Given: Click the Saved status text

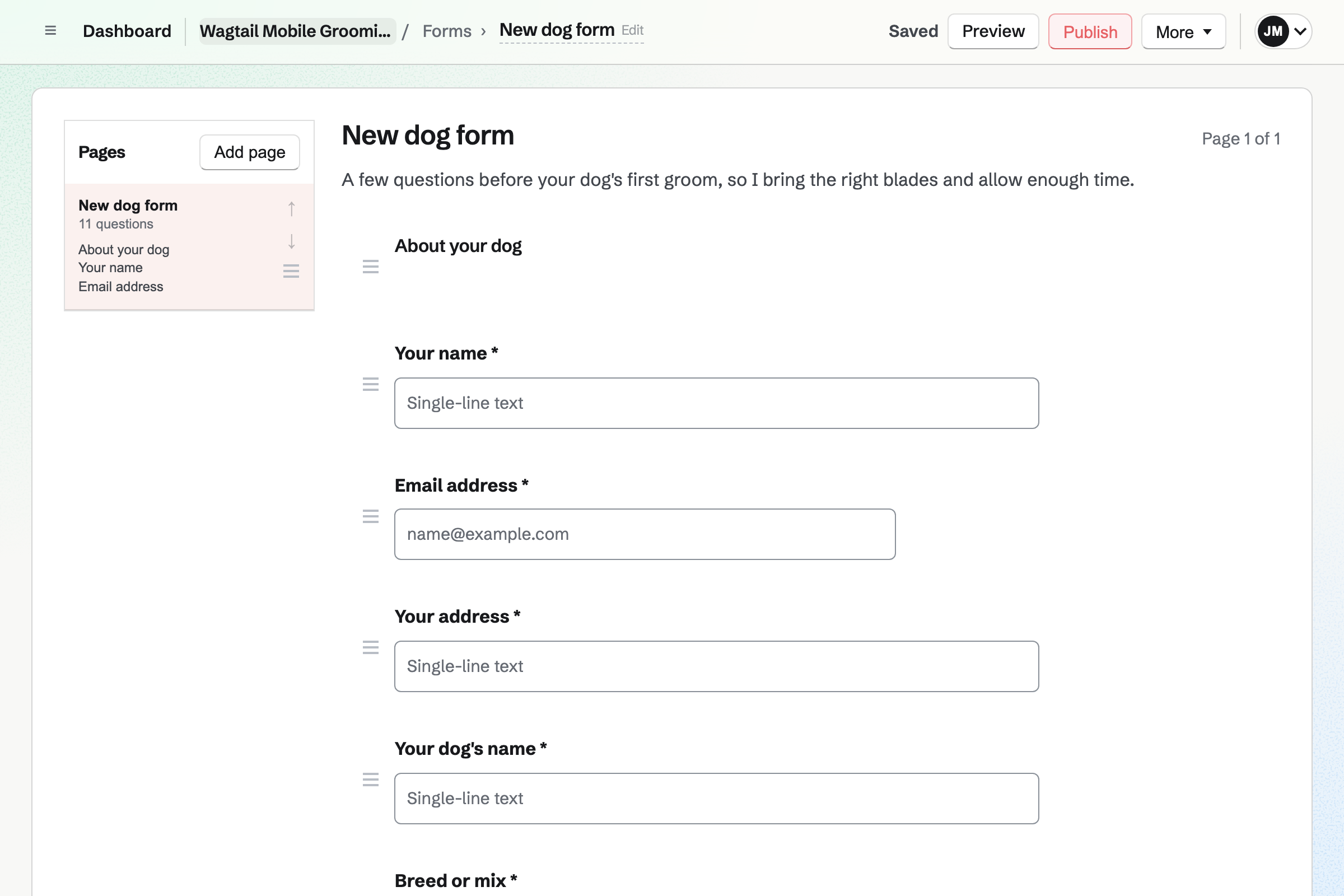Looking at the screenshot, I should click(x=913, y=31).
